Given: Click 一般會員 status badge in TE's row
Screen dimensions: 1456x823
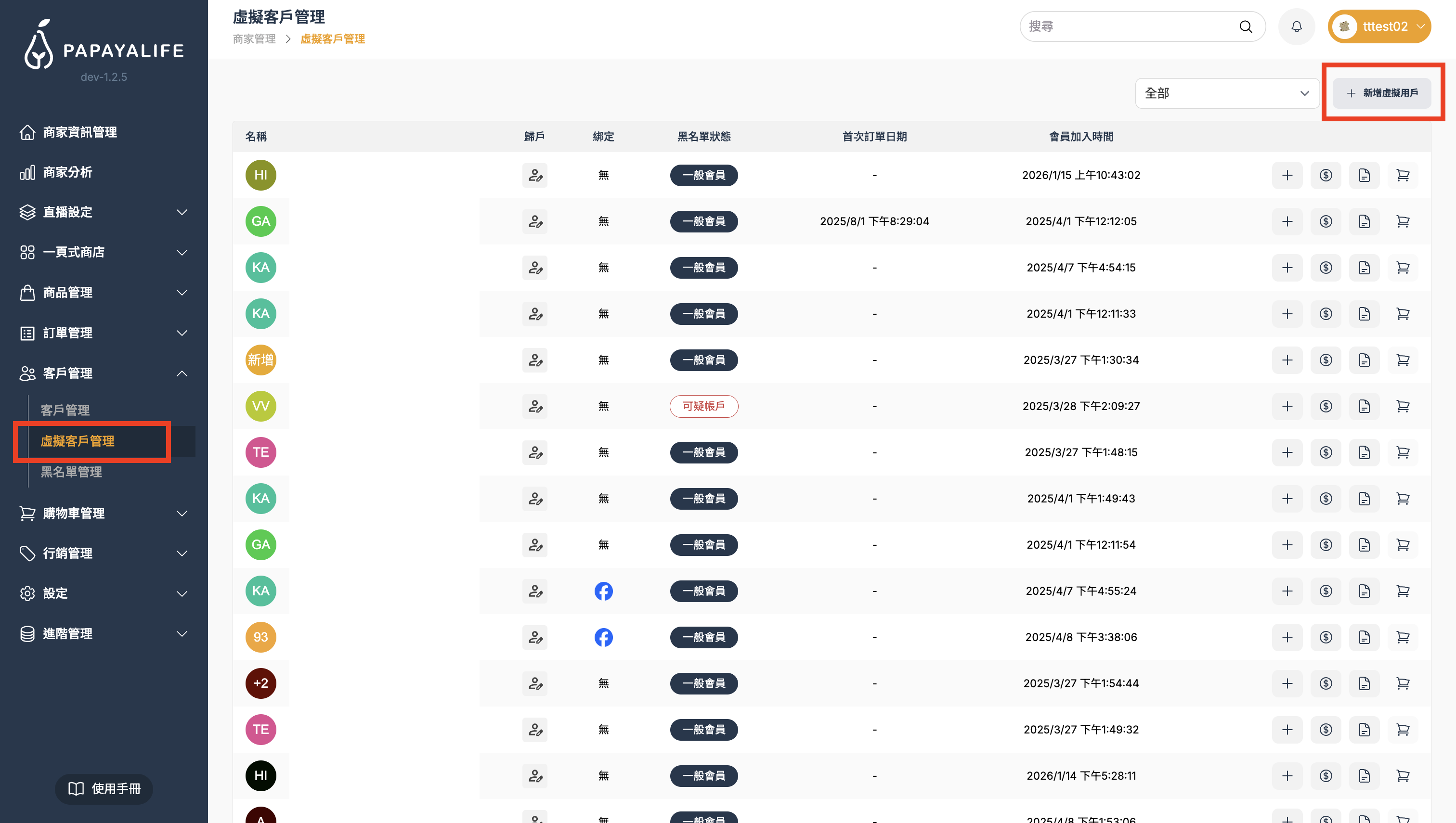Looking at the screenshot, I should pos(703,453).
